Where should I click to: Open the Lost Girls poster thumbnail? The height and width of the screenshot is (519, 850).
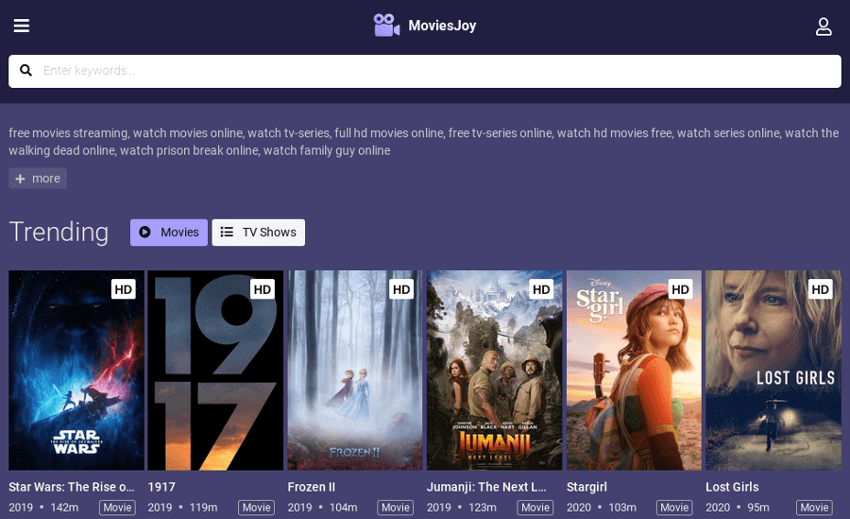tap(773, 370)
